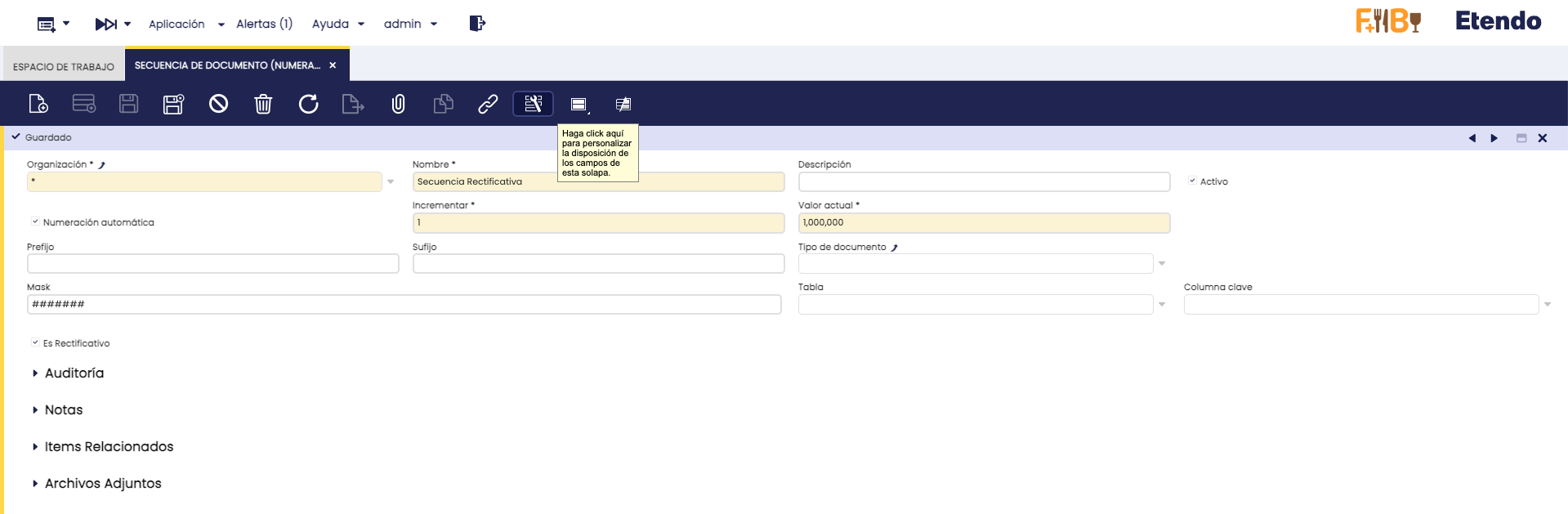Delete the record with trash icon
Viewport: 1568px width, 514px height.
(x=263, y=104)
